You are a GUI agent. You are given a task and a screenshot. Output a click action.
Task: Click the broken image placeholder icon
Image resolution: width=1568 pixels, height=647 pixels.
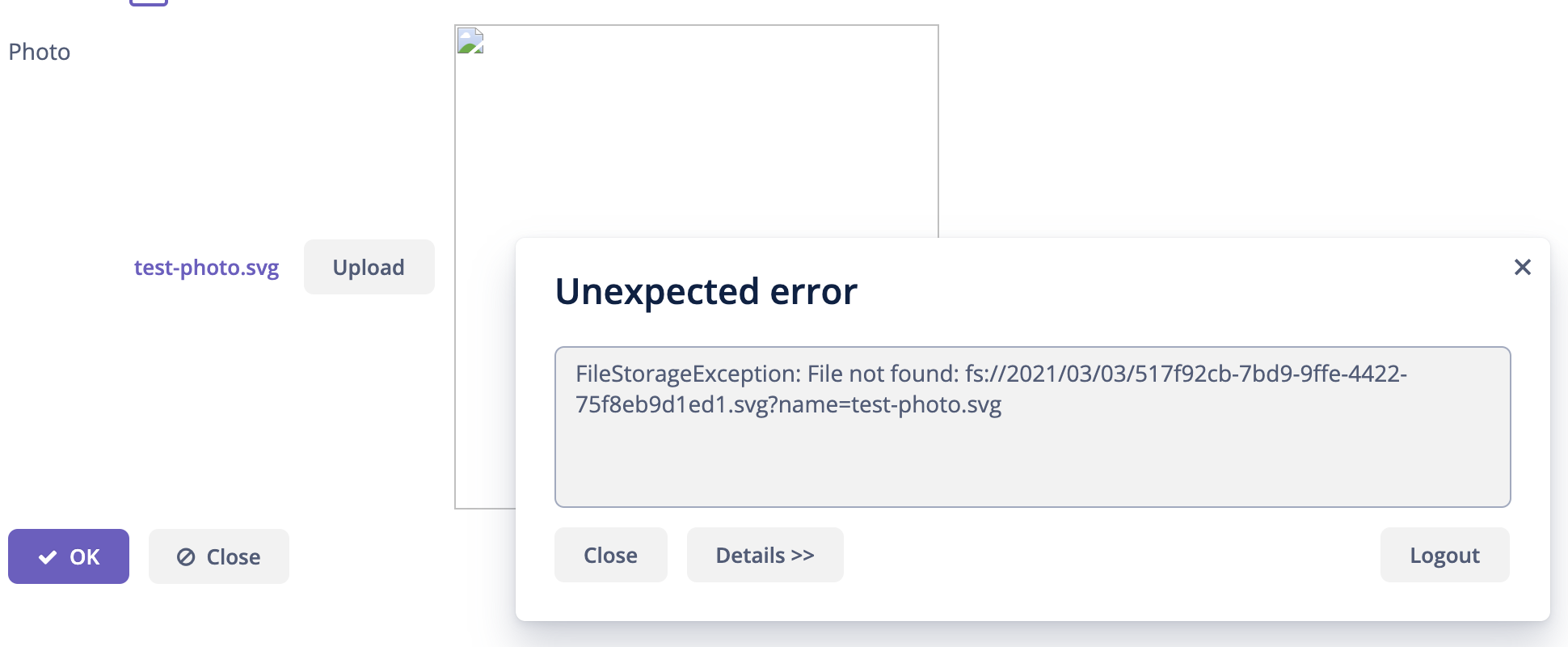[x=471, y=39]
